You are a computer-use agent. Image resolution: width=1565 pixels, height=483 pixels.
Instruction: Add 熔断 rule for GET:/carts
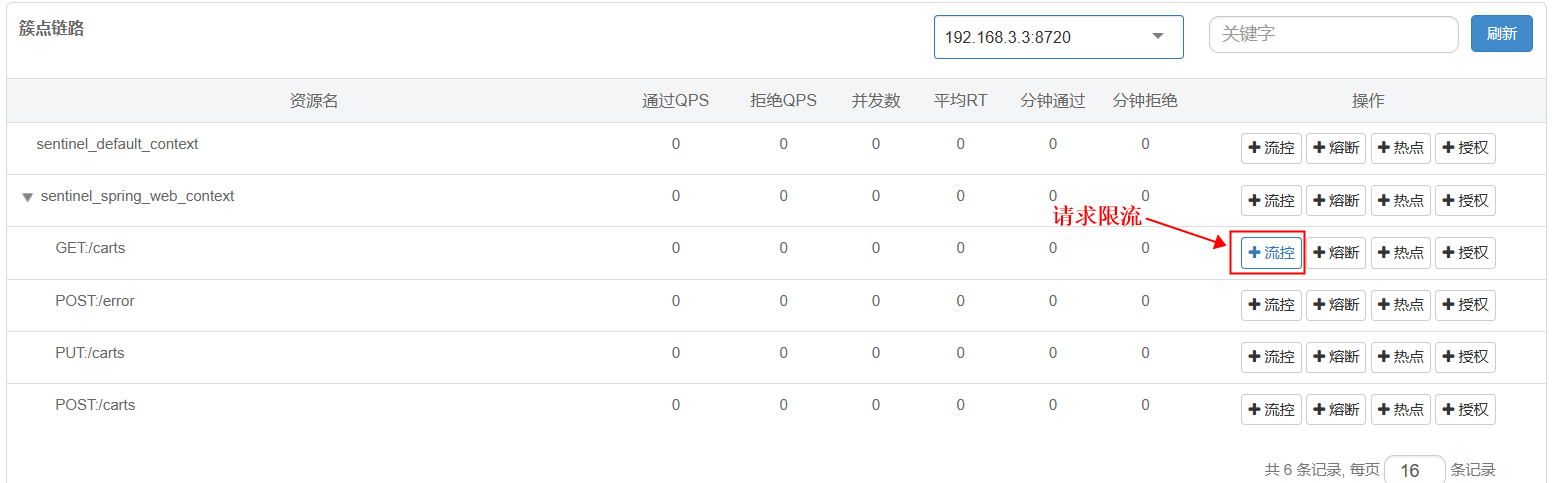pyautogui.click(x=1335, y=253)
